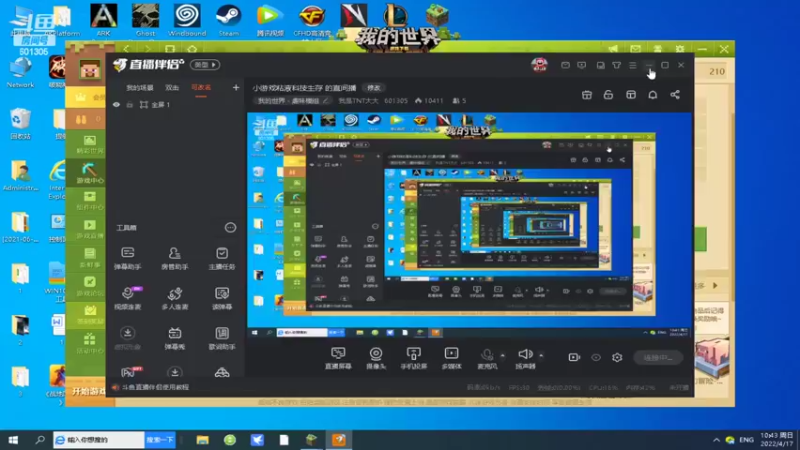Click the Minecraft player head avatar
The image size is (800, 450).
point(89,69)
